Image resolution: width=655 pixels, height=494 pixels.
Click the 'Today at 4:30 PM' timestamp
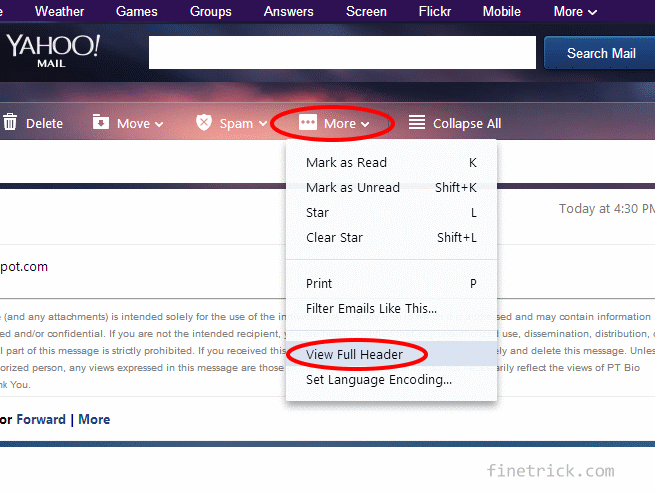pyautogui.click(x=607, y=208)
